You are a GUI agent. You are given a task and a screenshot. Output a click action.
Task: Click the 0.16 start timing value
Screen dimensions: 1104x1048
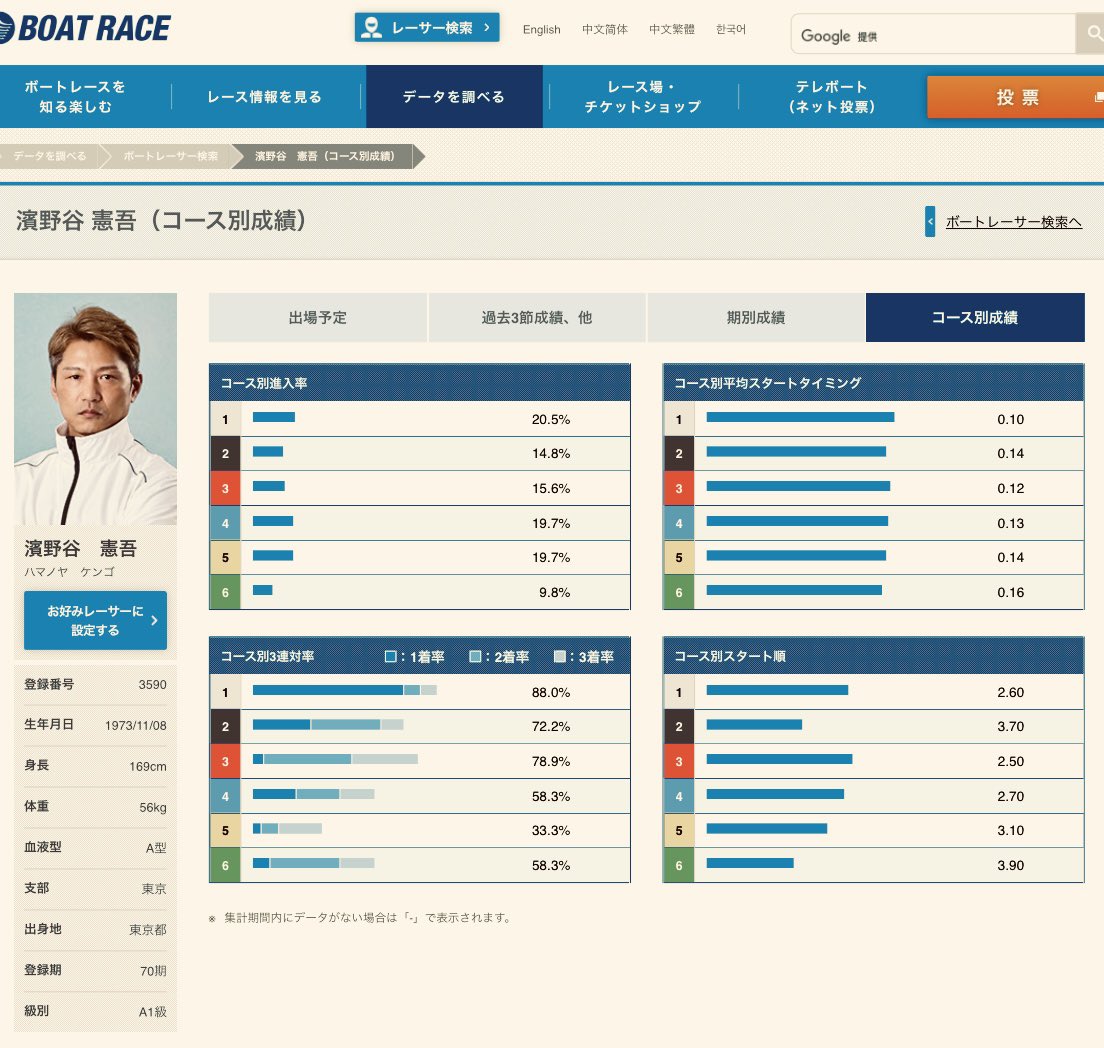(x=1010, y=593)
